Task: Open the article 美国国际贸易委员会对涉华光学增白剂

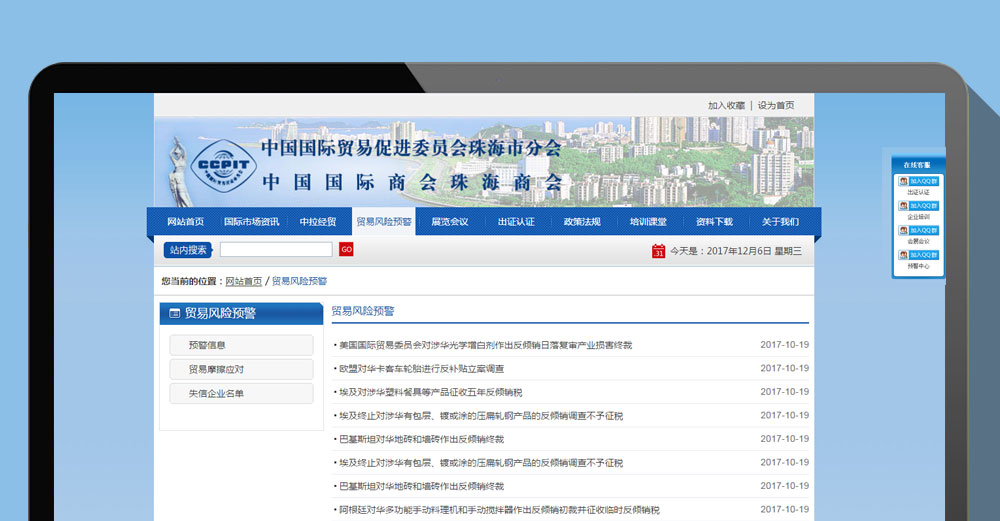Action: pyautogui.click(x=485, y=345)
